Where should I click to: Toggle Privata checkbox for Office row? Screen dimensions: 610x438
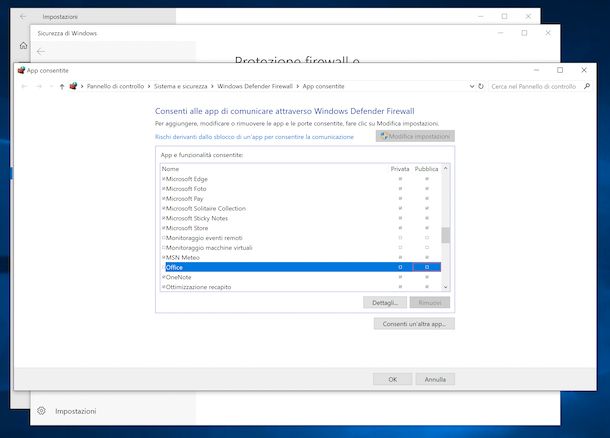coord(400,267)
